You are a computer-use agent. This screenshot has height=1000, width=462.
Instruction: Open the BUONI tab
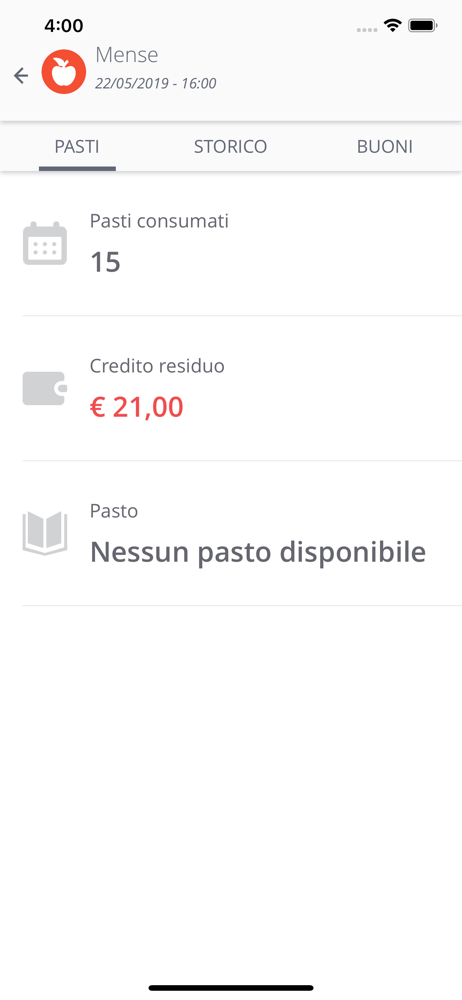tap(385, 147)
